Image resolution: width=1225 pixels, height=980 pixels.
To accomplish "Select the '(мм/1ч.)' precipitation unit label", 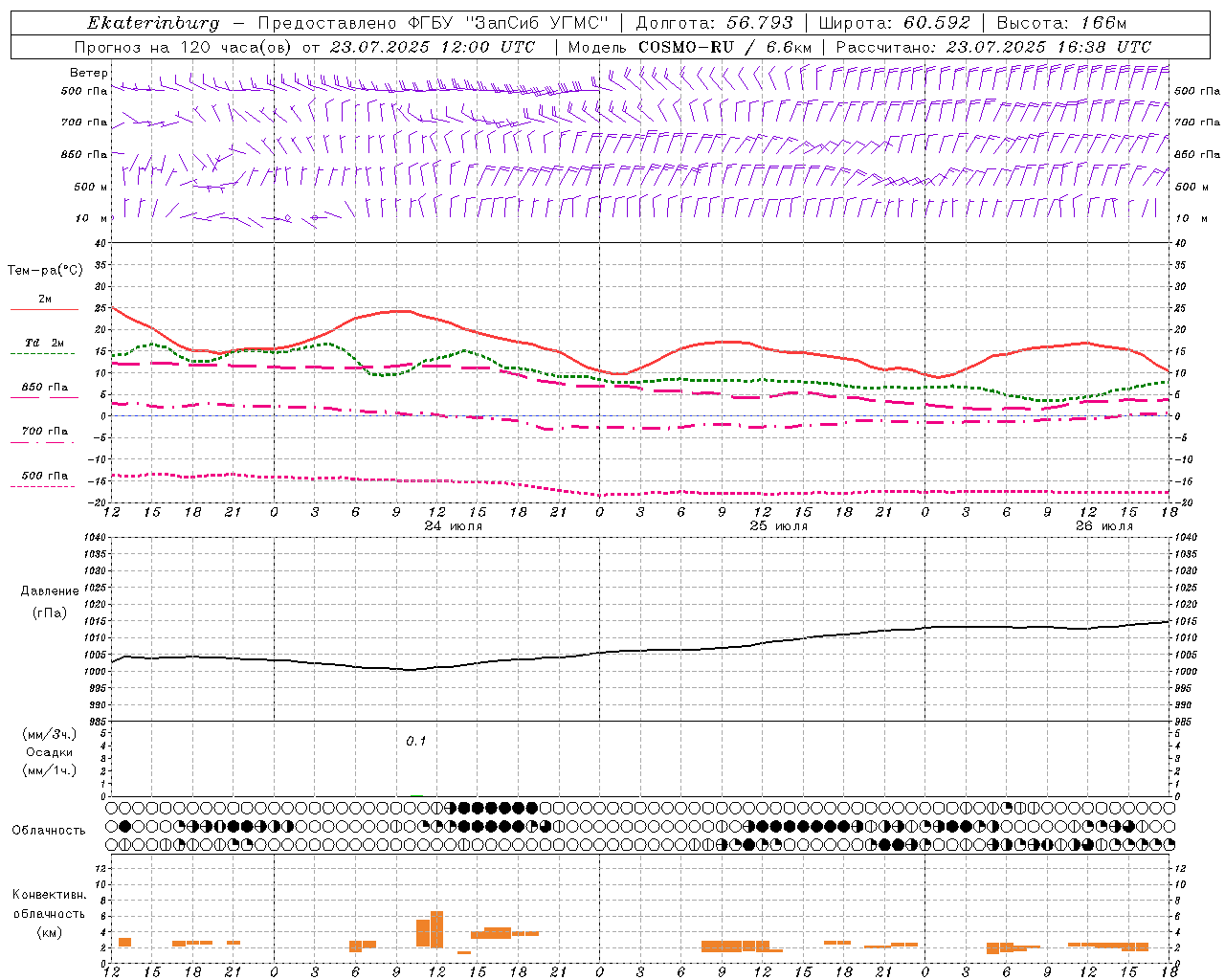I will click(50, 770).
